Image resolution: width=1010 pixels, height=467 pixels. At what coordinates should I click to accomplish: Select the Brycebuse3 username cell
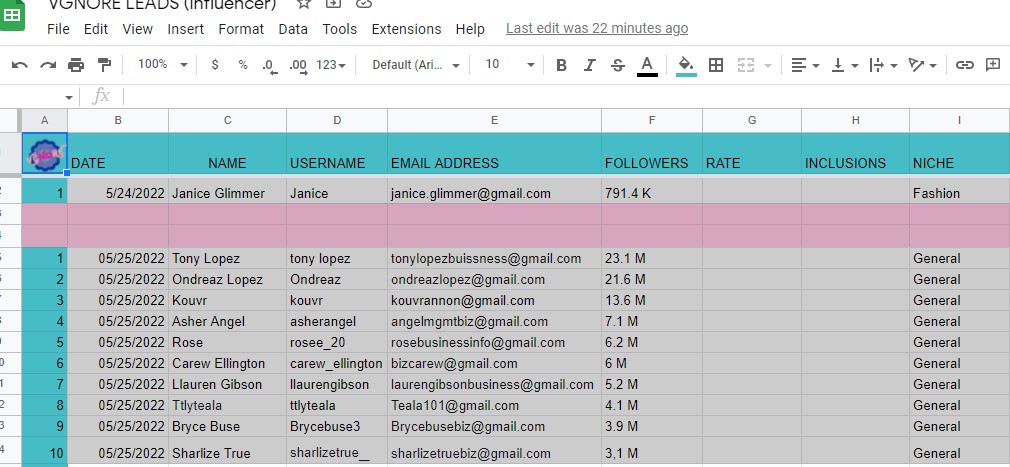[x=337, y=426]
